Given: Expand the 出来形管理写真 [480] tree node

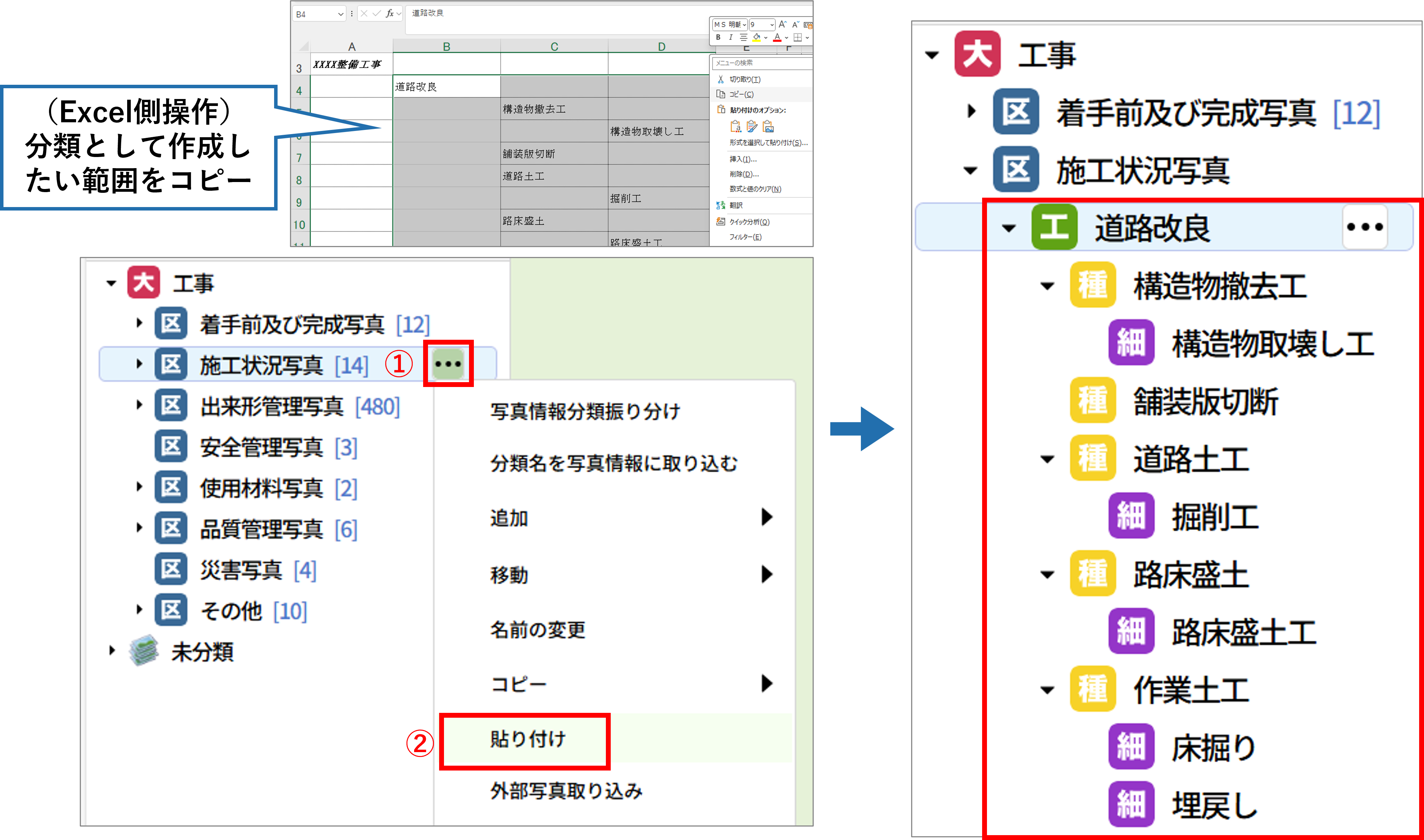Looking at the screenshot, I should [139, 405].
